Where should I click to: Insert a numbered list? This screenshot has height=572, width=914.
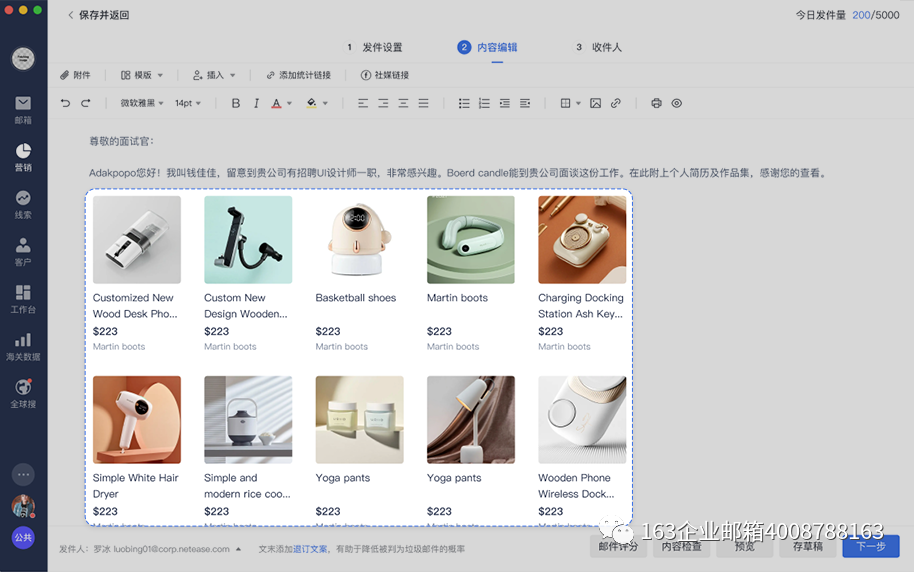484,103
